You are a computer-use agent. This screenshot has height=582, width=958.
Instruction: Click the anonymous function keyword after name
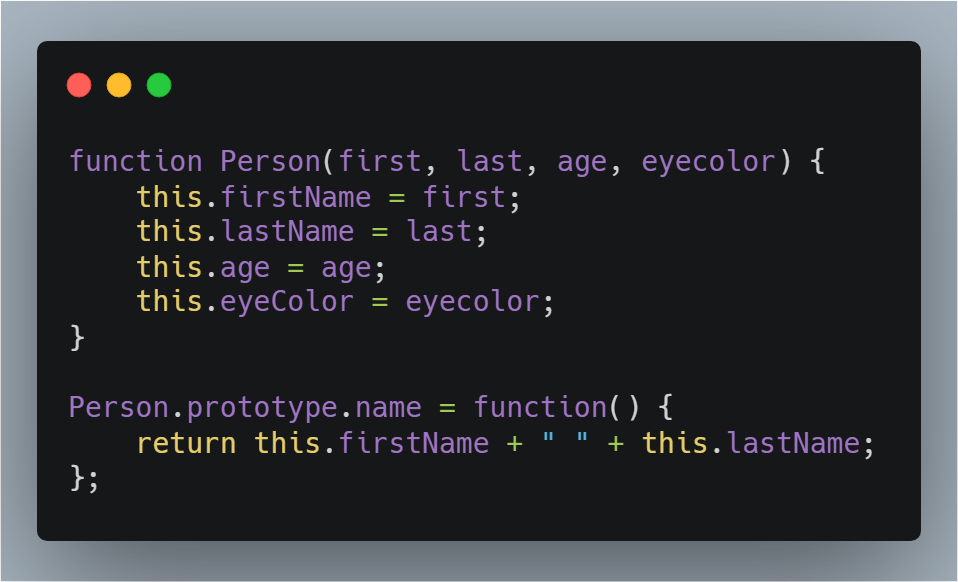point(541,408)
